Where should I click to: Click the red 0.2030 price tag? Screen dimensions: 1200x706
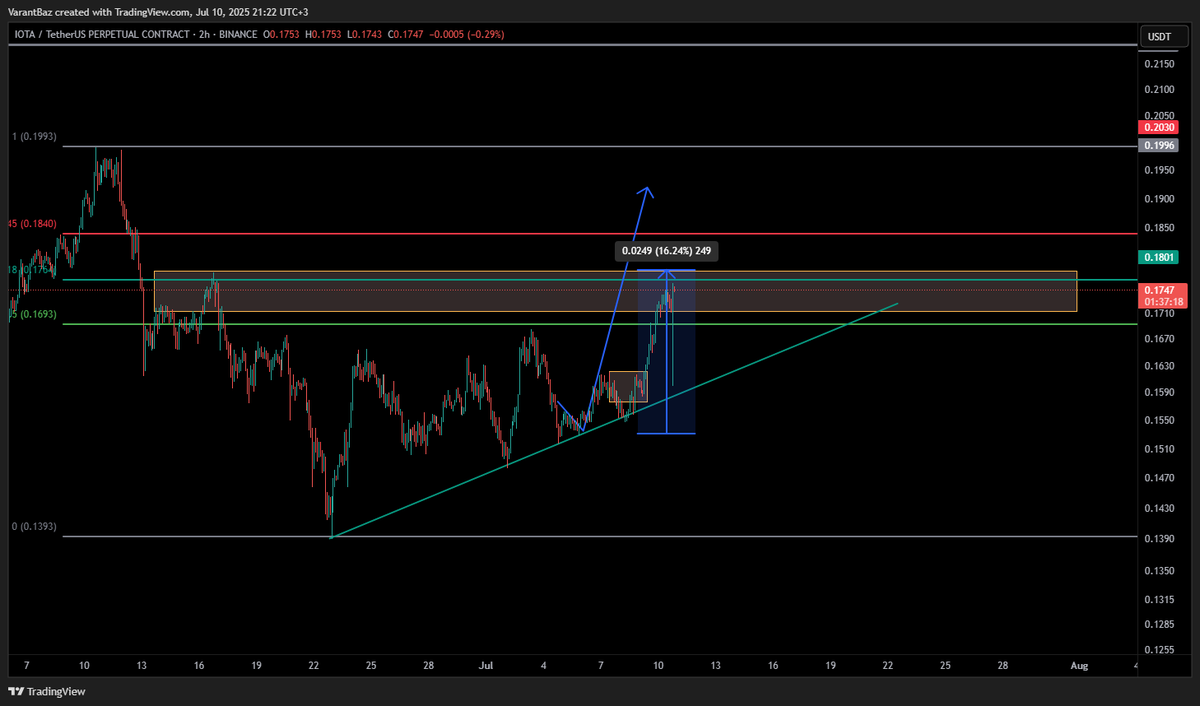click(x=1159, y=128)
